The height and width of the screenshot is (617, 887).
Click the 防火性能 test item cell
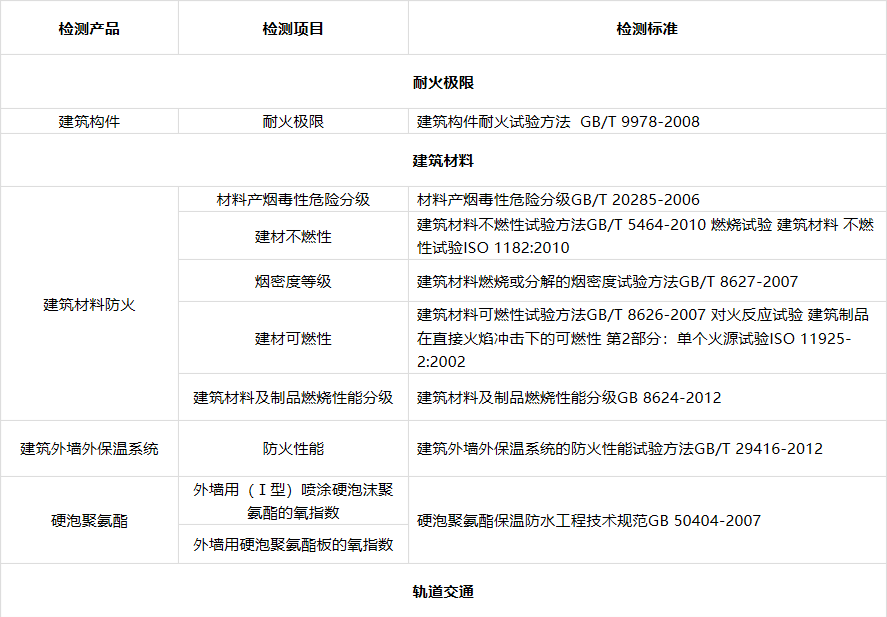293,449
